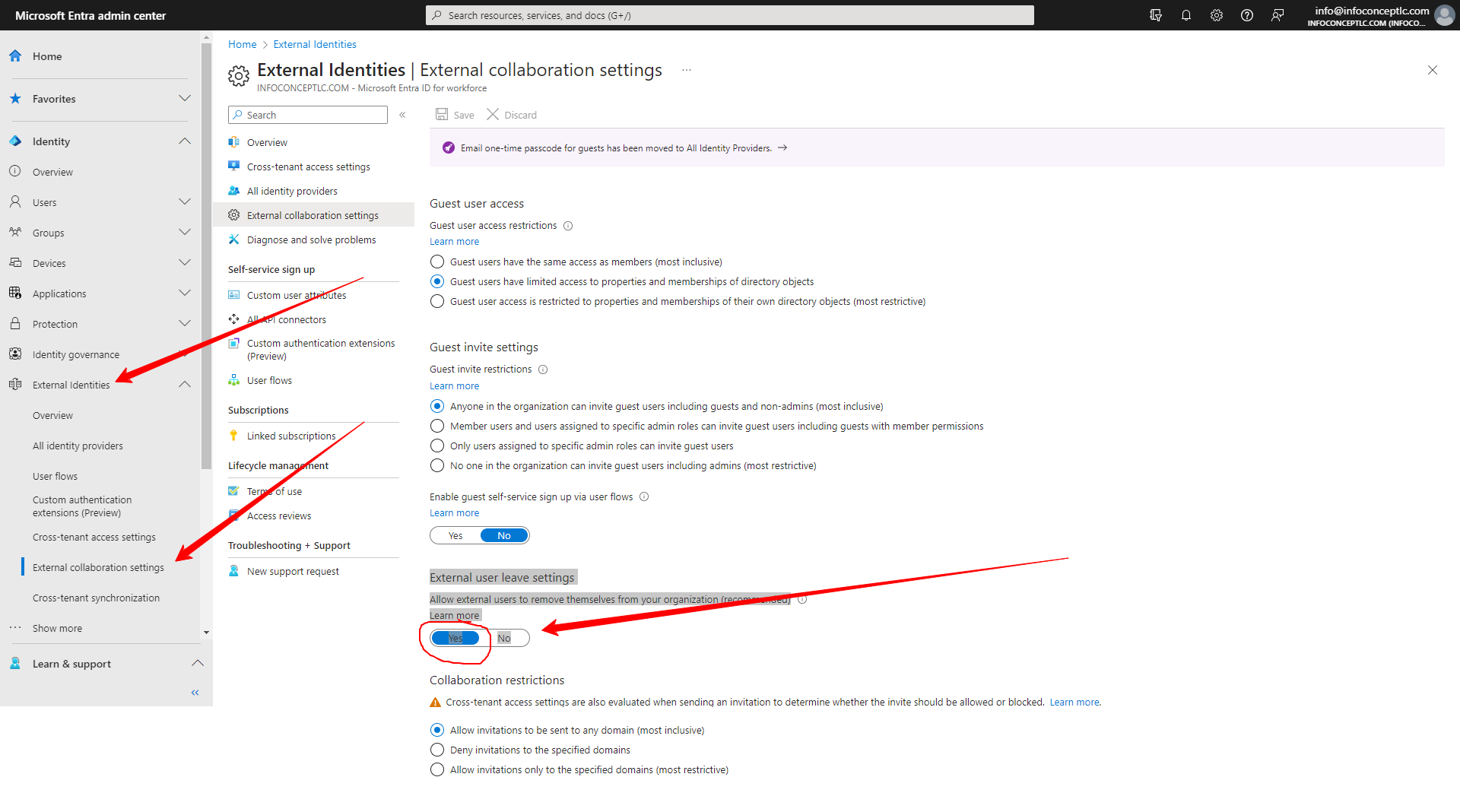This screenshot has height=812, width=1460.
Task: Select allow invitations only to specified domains
Action: (437, 769)
